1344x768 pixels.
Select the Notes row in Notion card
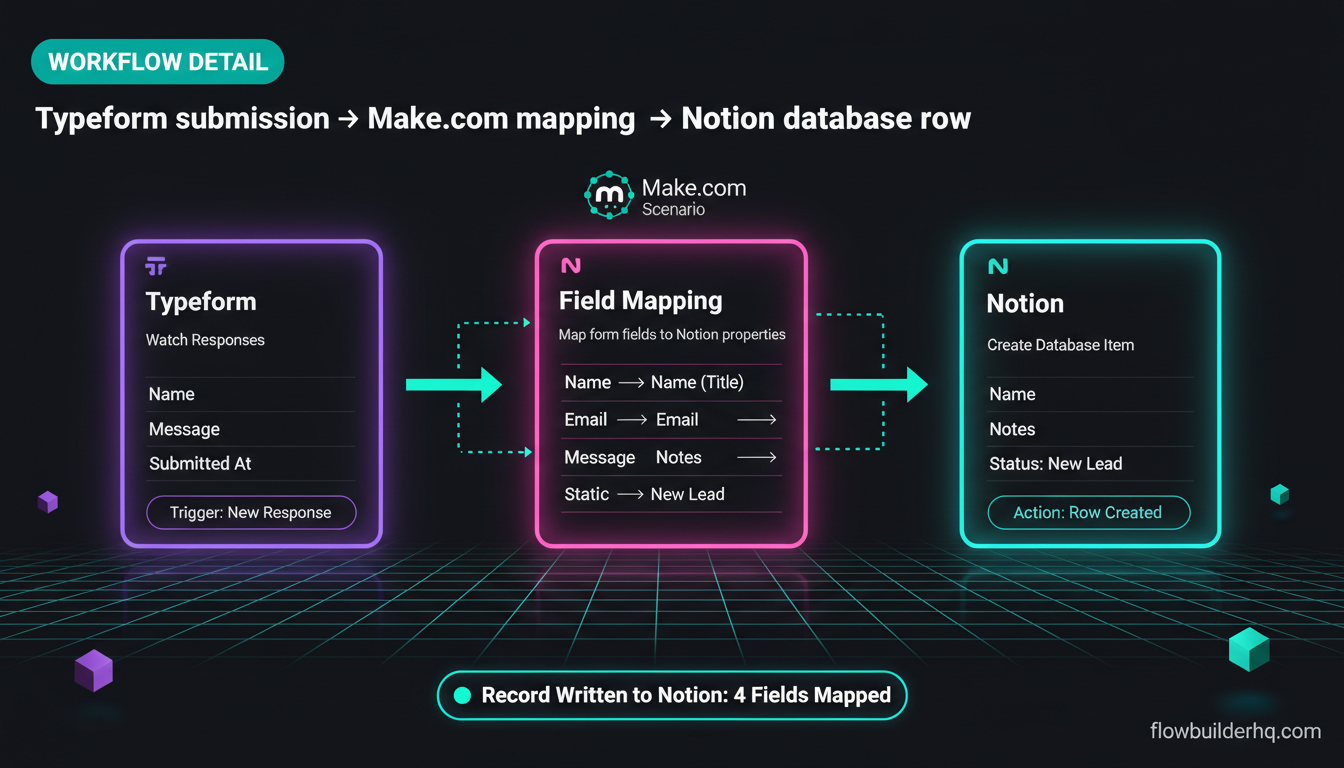click(x=1090, y=429)
